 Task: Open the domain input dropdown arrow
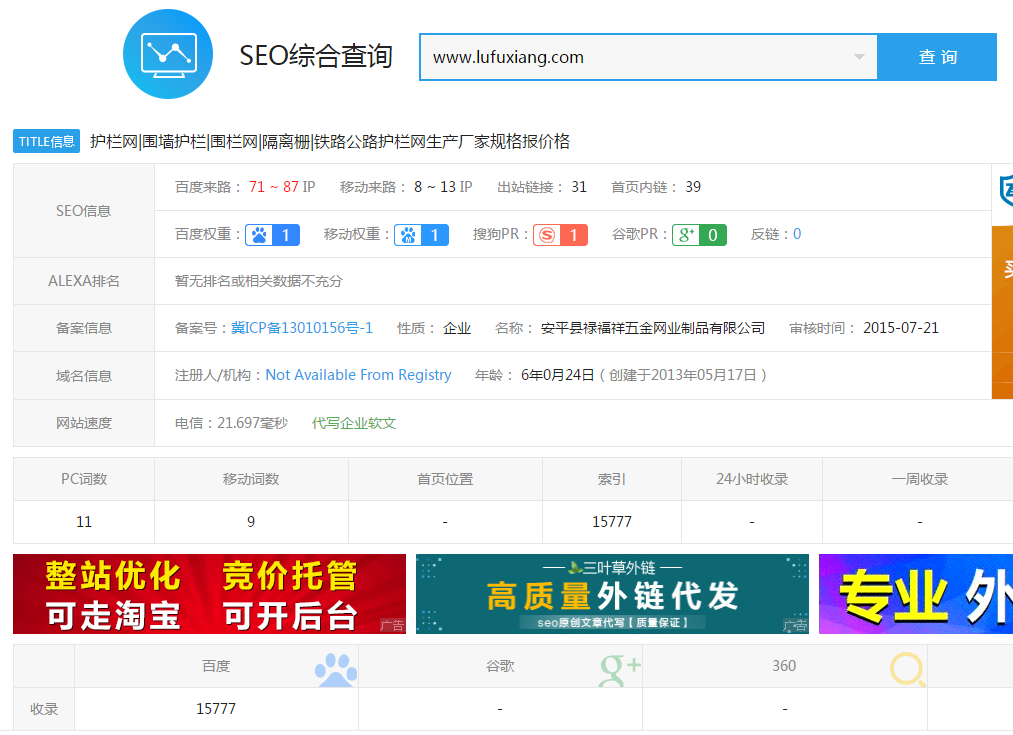[859, 57]
